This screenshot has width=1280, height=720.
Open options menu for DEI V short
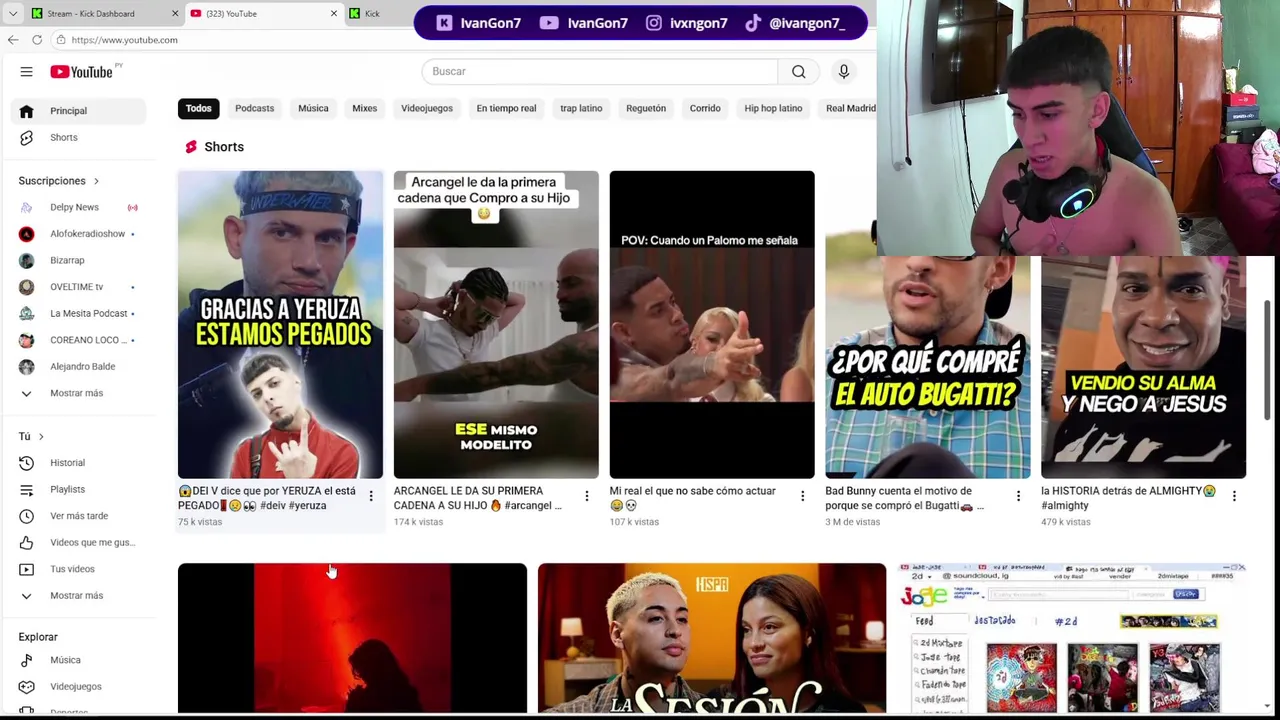click(371, 496)
